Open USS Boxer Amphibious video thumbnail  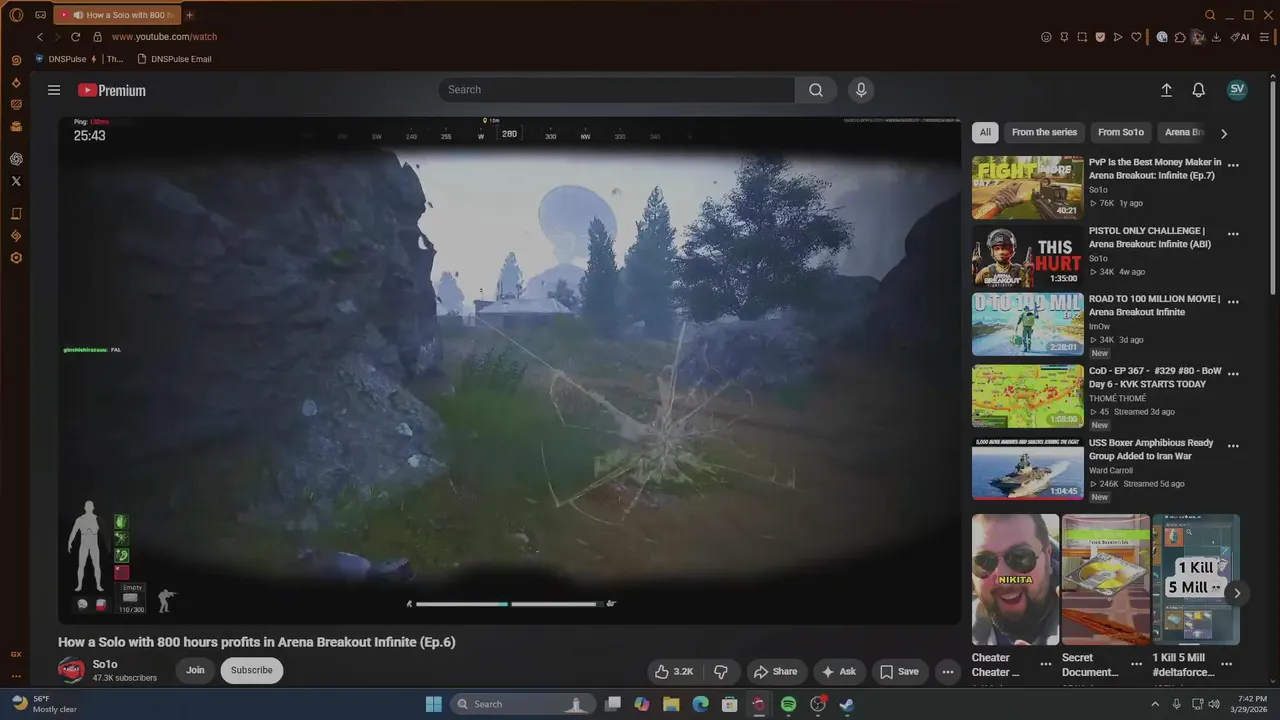[1027, 468]
